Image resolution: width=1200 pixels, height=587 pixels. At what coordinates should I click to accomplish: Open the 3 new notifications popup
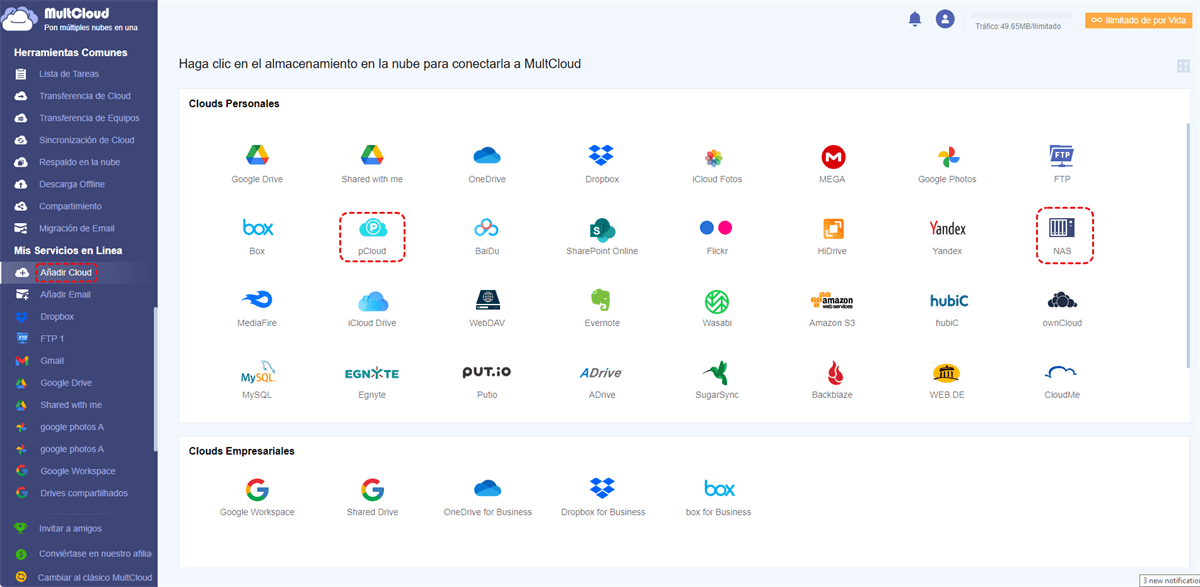click(1169, 580)
